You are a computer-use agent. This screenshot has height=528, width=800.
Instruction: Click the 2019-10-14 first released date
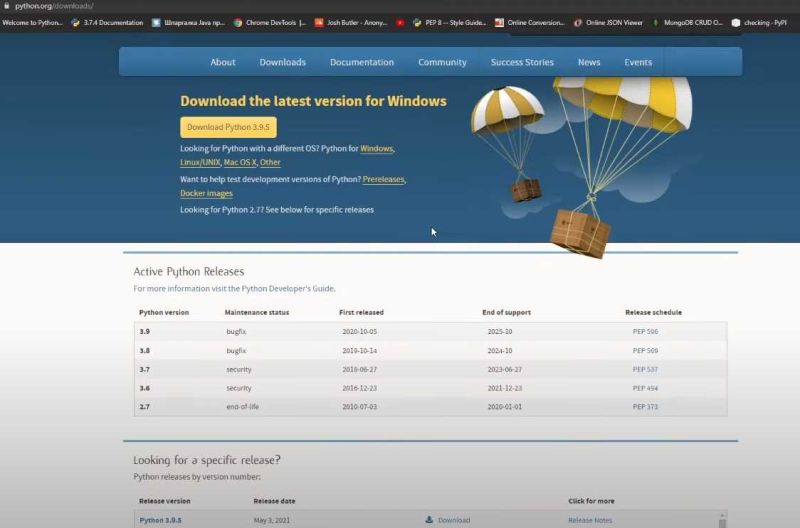(x=359, y=351)
